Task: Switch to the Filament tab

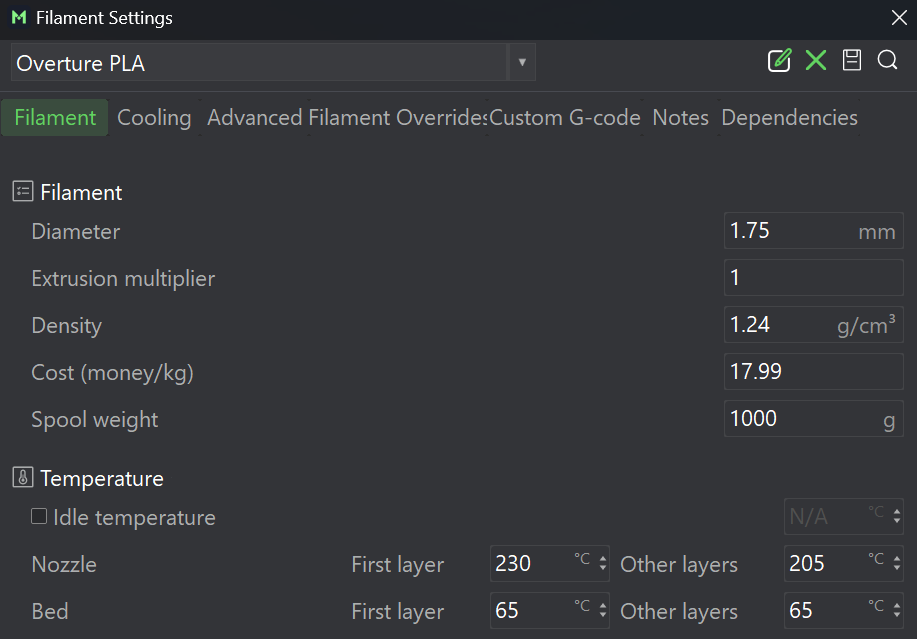Action: pyautogui.click(x=55, y=118)
